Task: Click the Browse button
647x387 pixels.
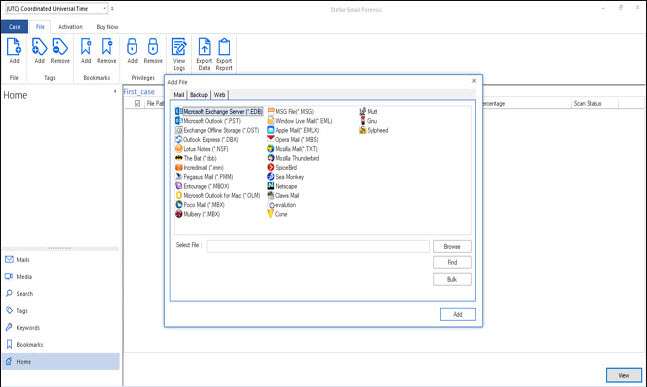Action: click(452, 246)
